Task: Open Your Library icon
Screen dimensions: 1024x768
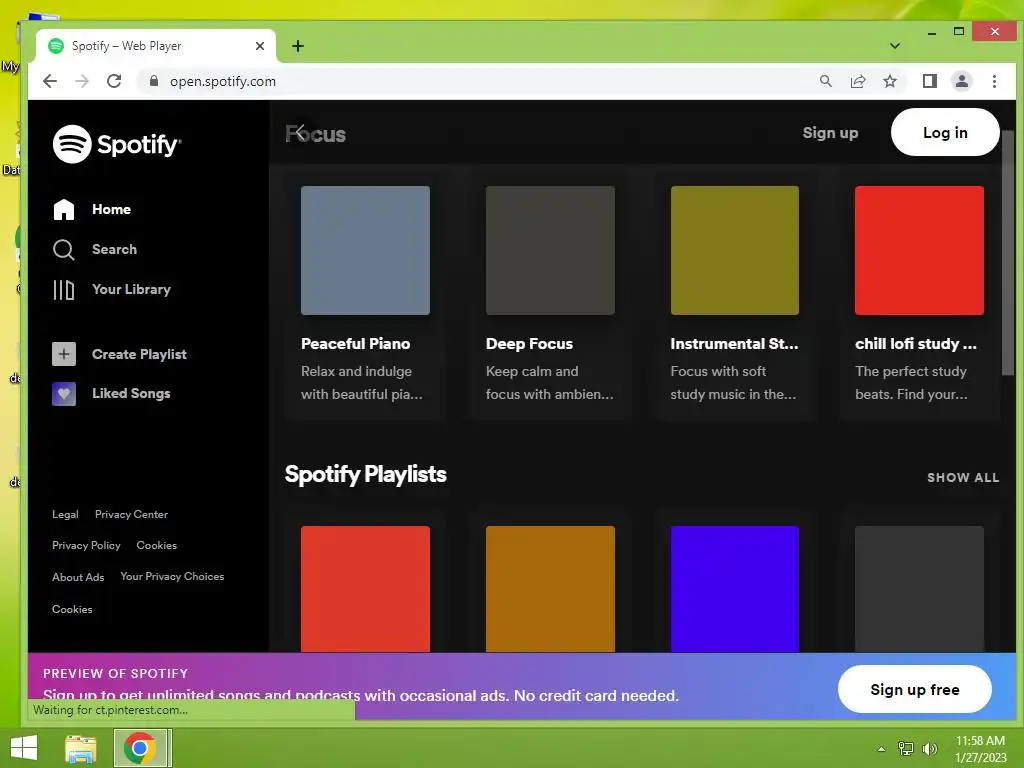Action: [63, 289]
